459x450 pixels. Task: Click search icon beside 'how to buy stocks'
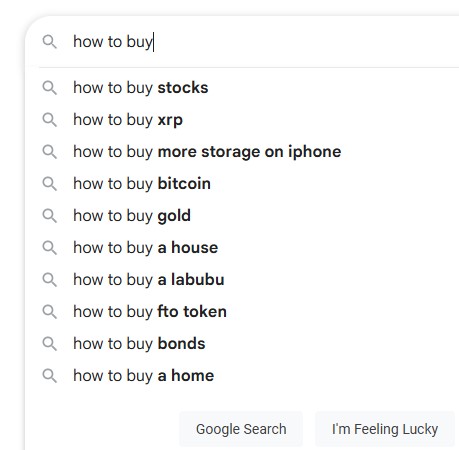pos(50,88)
